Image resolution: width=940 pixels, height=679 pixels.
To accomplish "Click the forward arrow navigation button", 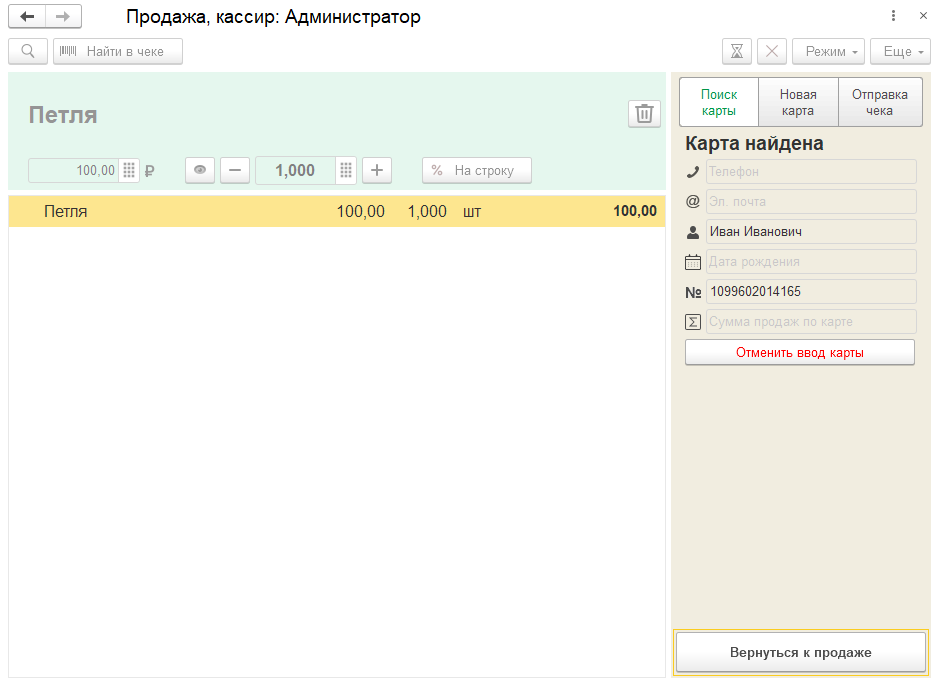I will (63, 17).
